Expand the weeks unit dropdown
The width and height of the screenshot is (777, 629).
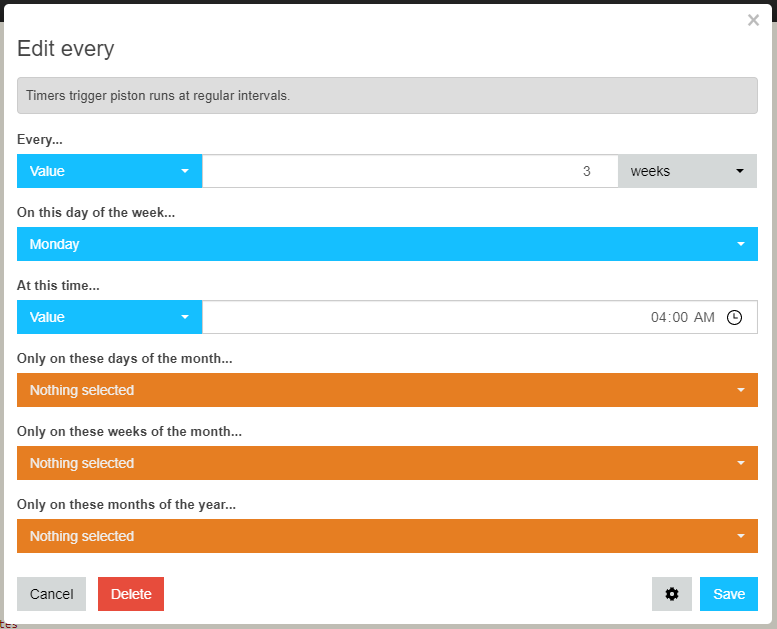point(687,171)
